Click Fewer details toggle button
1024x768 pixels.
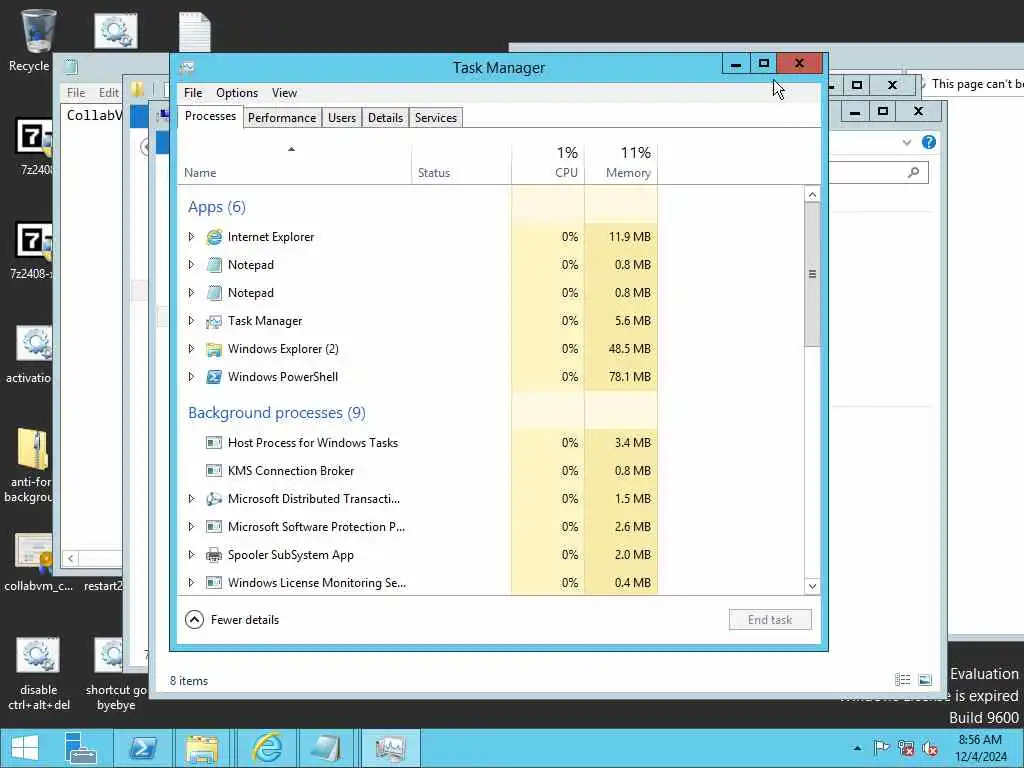click(x=232, y=620)
